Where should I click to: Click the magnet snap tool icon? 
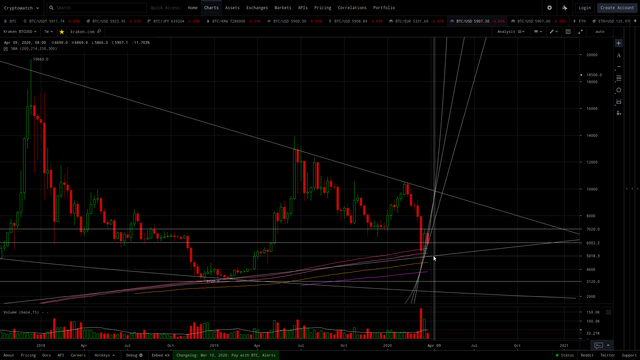pos(619,102)
